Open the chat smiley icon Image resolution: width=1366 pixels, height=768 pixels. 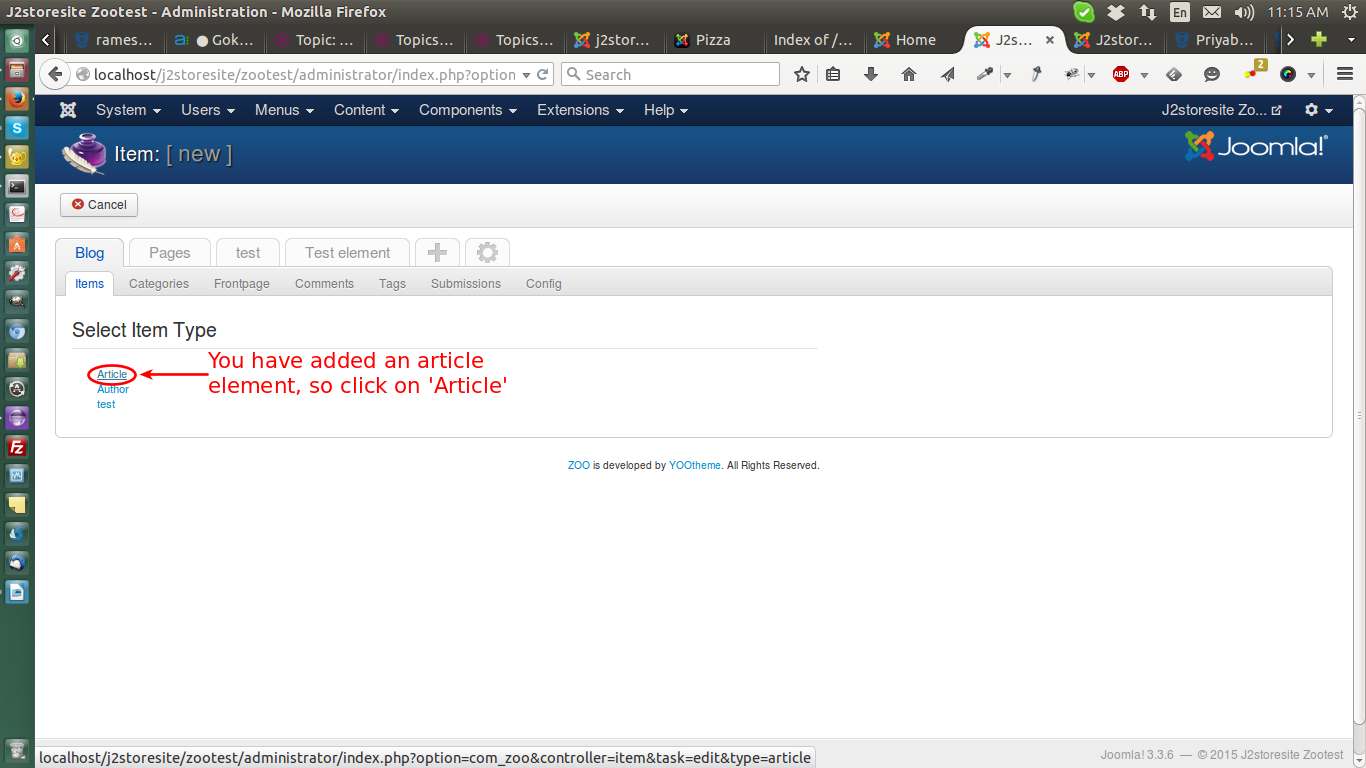1212,74
